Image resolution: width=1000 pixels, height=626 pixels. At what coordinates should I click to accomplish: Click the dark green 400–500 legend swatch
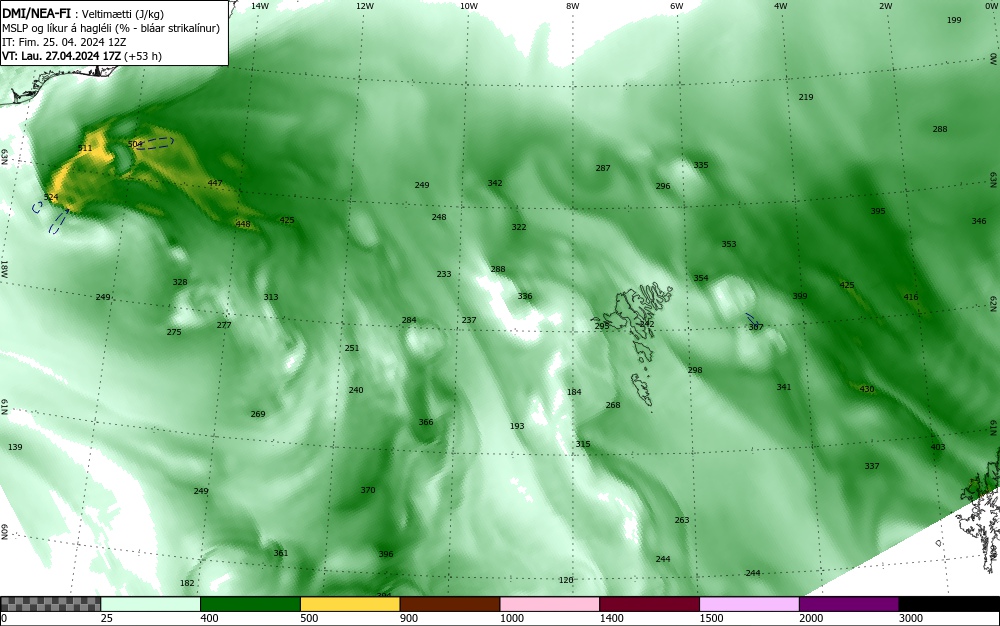[250, 604]
